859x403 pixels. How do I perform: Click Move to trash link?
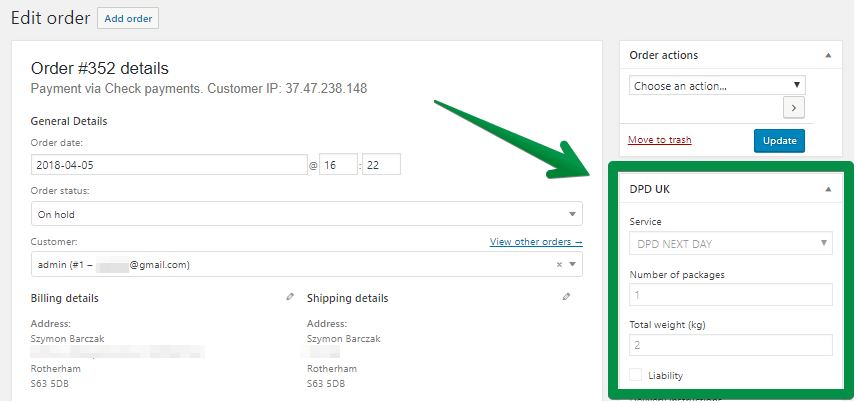coord(660,140)
